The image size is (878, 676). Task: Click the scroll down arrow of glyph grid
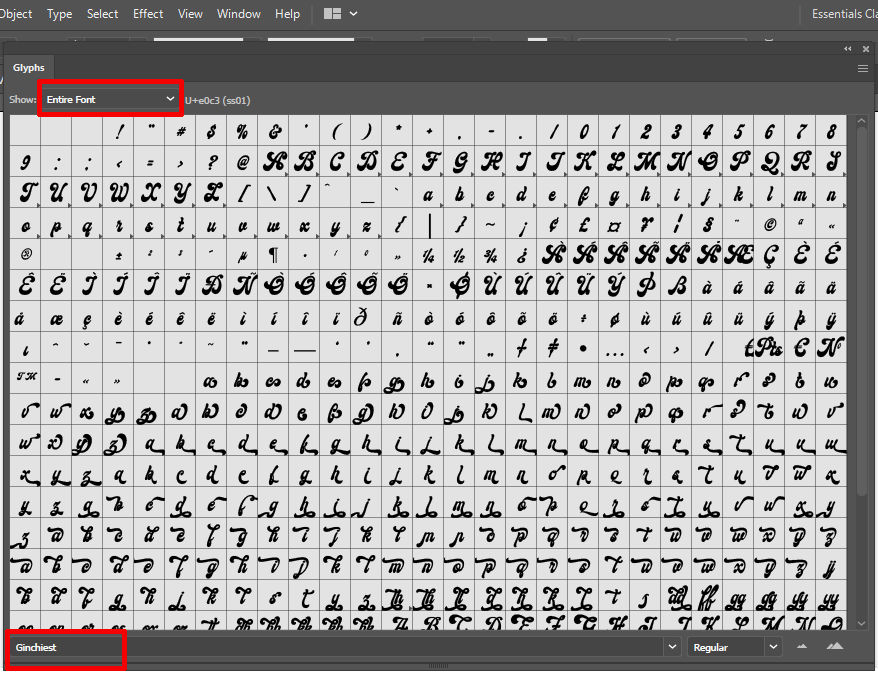862,623
